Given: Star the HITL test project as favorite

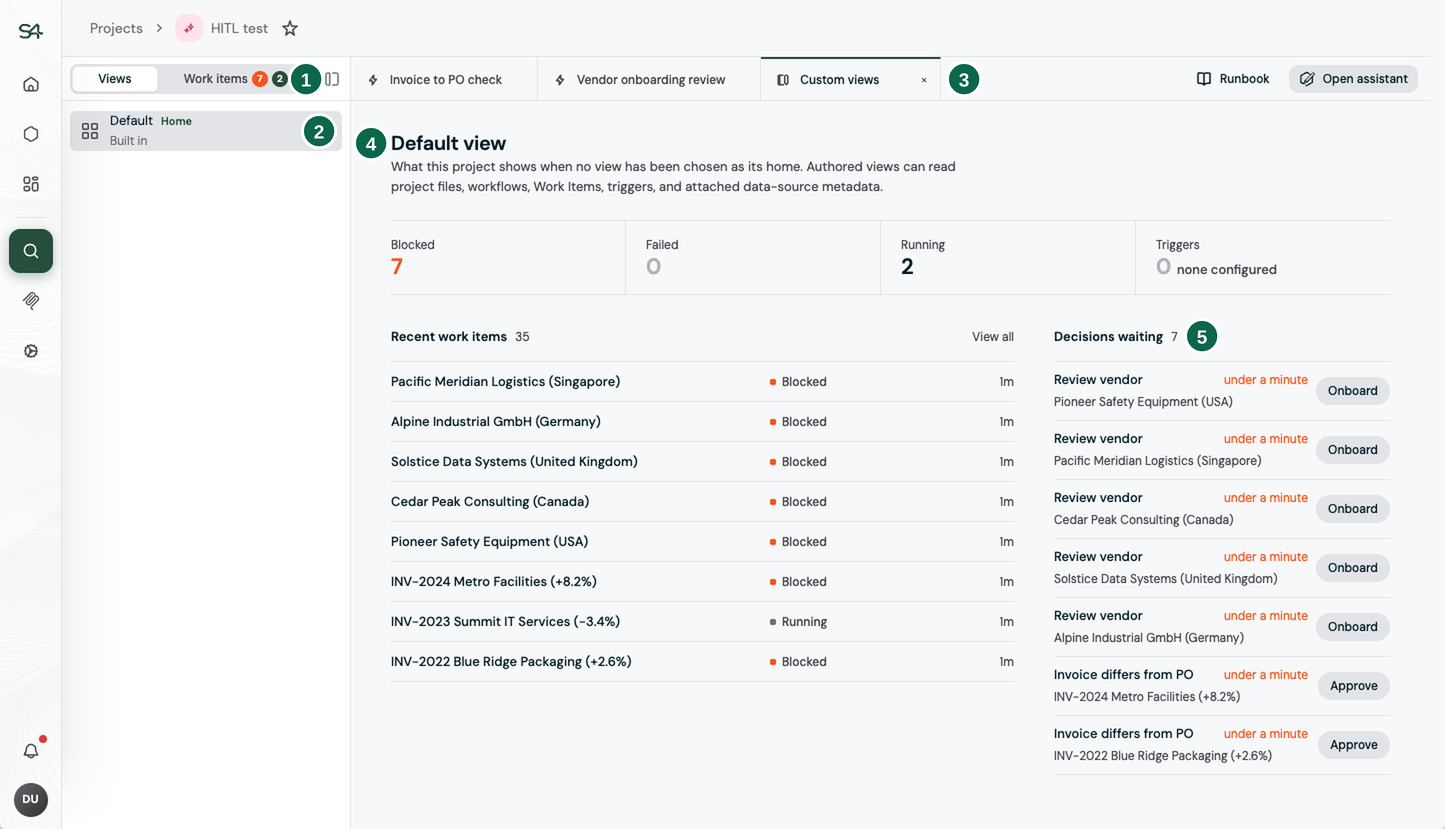Looking at the screenshot, I should click(x=290, y=28).
